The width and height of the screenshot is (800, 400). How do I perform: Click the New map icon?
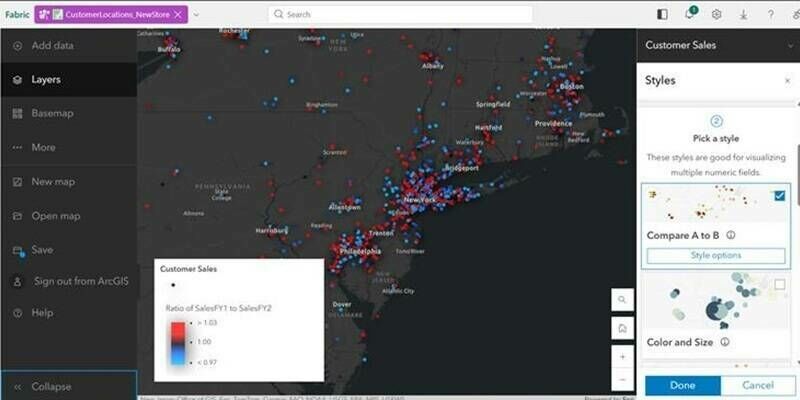[17, 182]
